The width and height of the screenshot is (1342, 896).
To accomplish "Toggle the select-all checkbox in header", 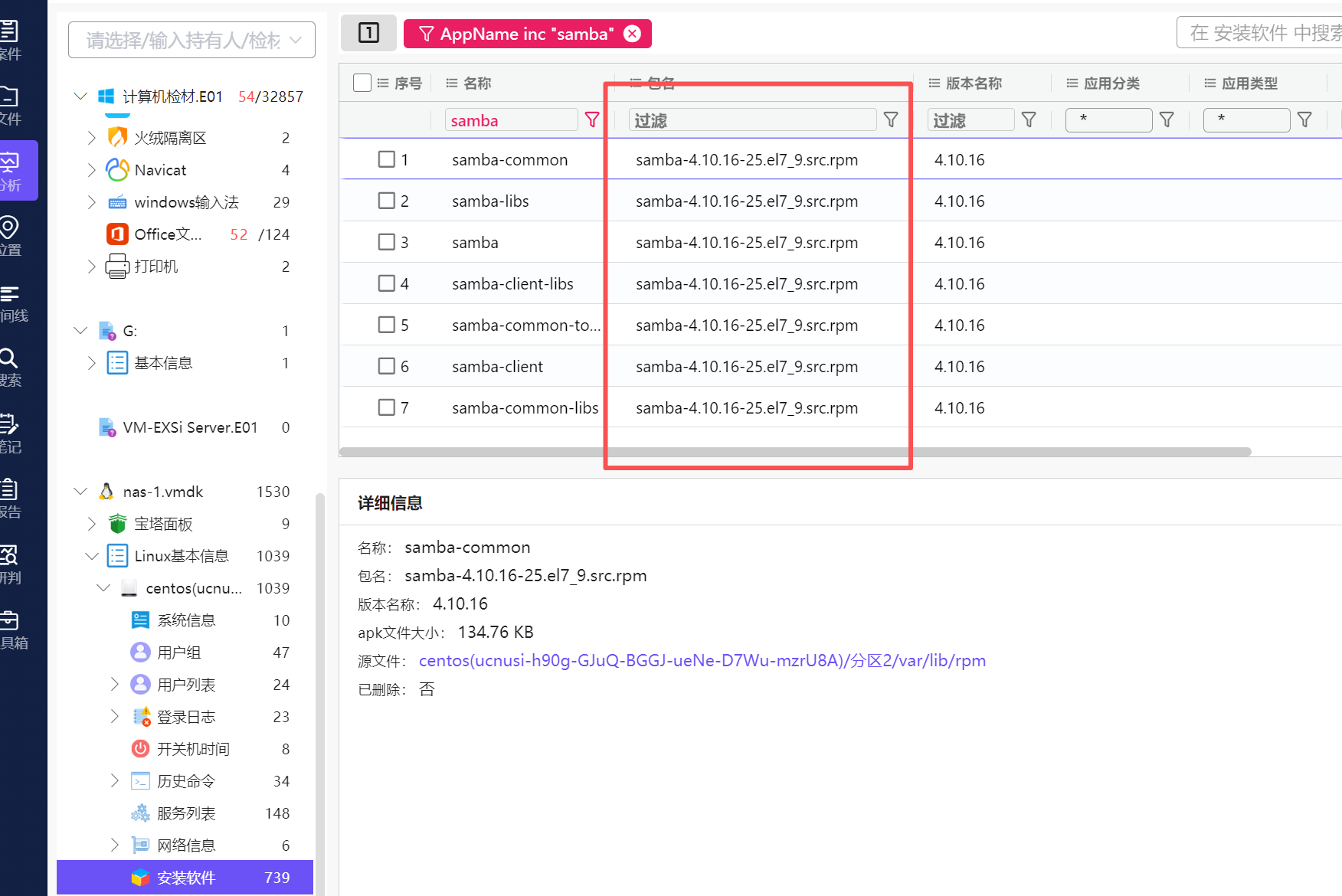I will (x=362, y=83).
